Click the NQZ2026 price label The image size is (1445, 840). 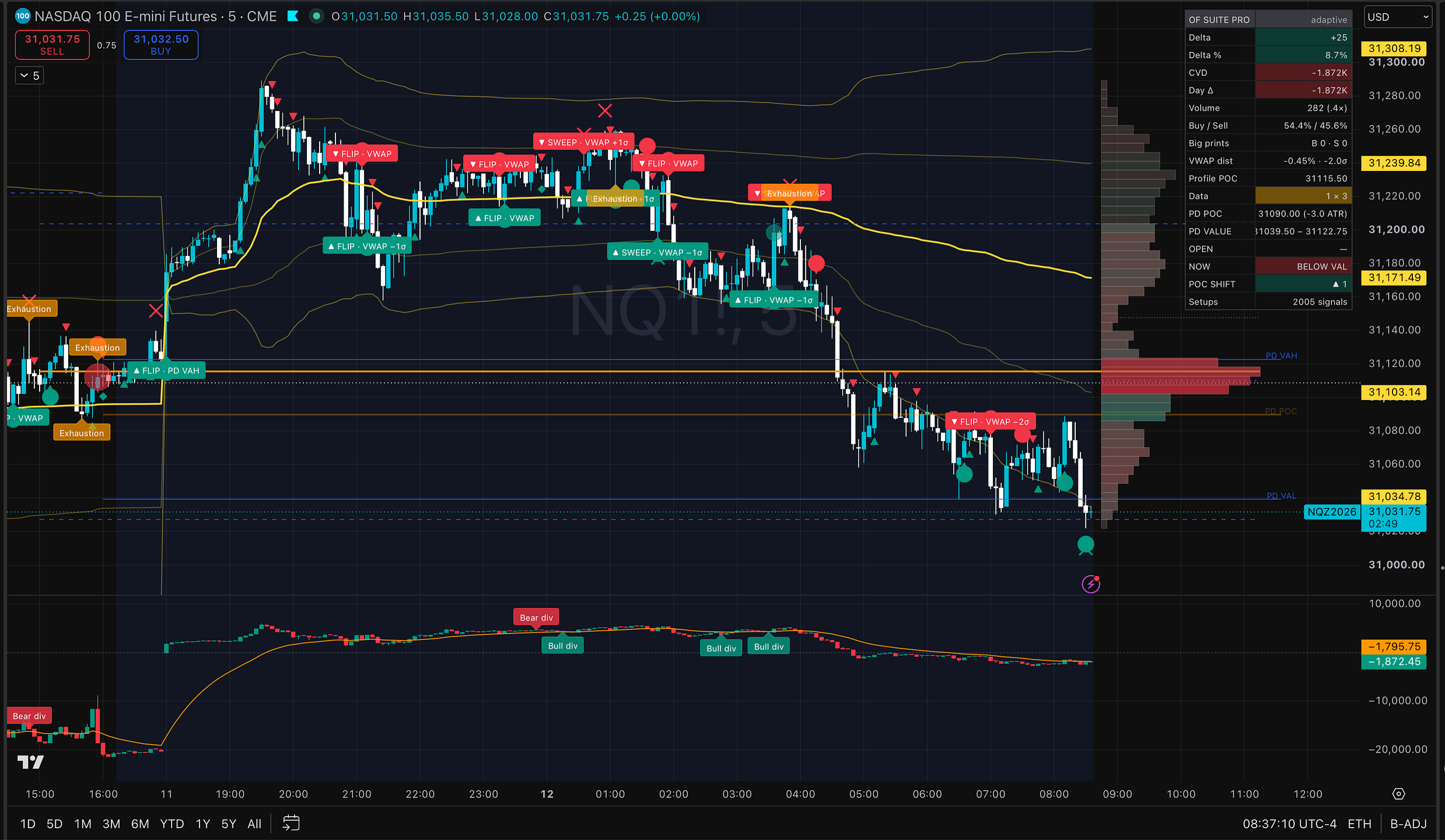point(1332,512)
